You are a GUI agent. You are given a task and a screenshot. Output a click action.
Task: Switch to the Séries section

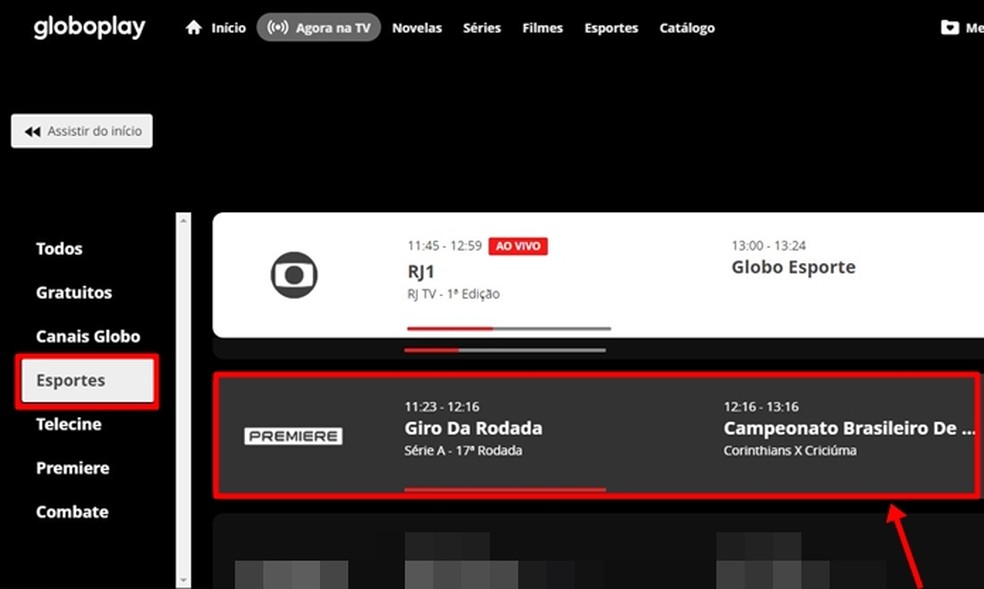pyautogui.click(x=482, y=28)
